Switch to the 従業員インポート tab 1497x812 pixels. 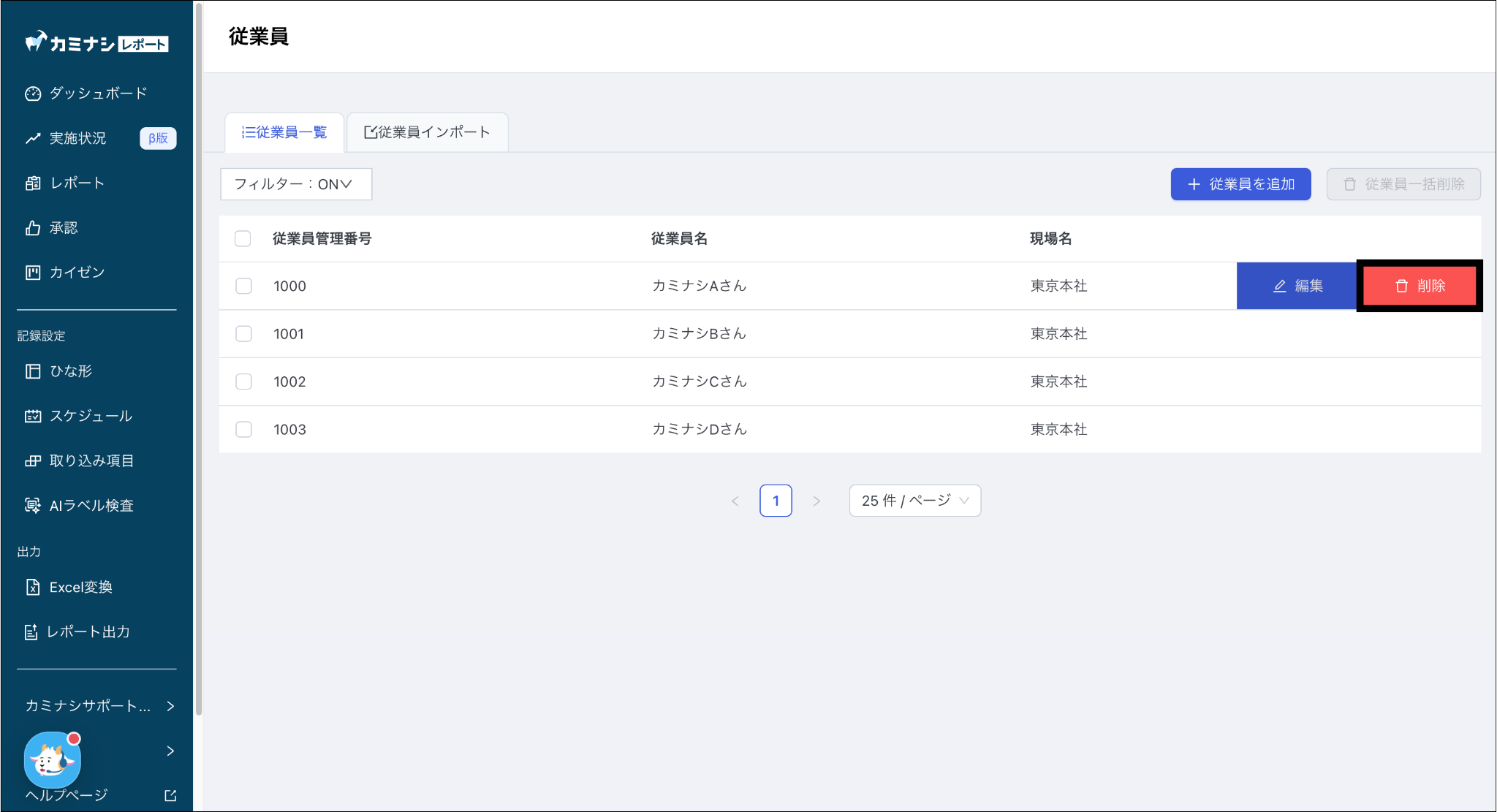pos(428,132)
